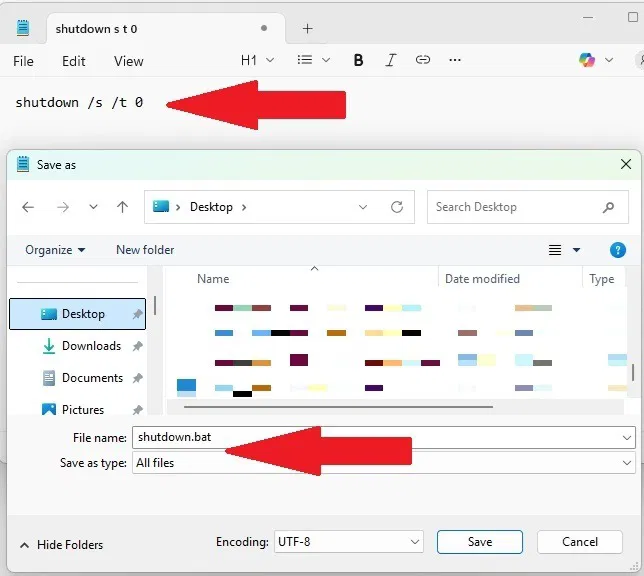Open recent locations dropdown chevron
Image resolution: width=644 pixels, height=576 pixels.
pos(94,207)
